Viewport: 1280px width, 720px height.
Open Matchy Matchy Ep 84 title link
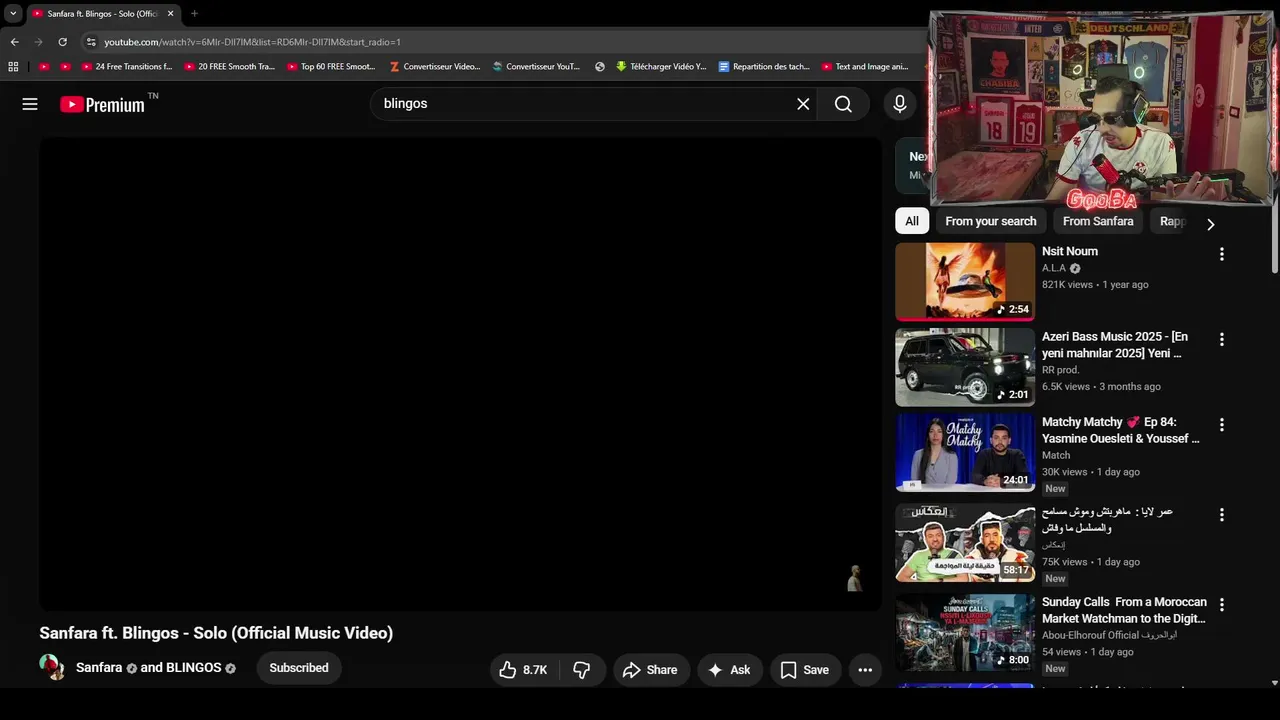(1121, 430)
